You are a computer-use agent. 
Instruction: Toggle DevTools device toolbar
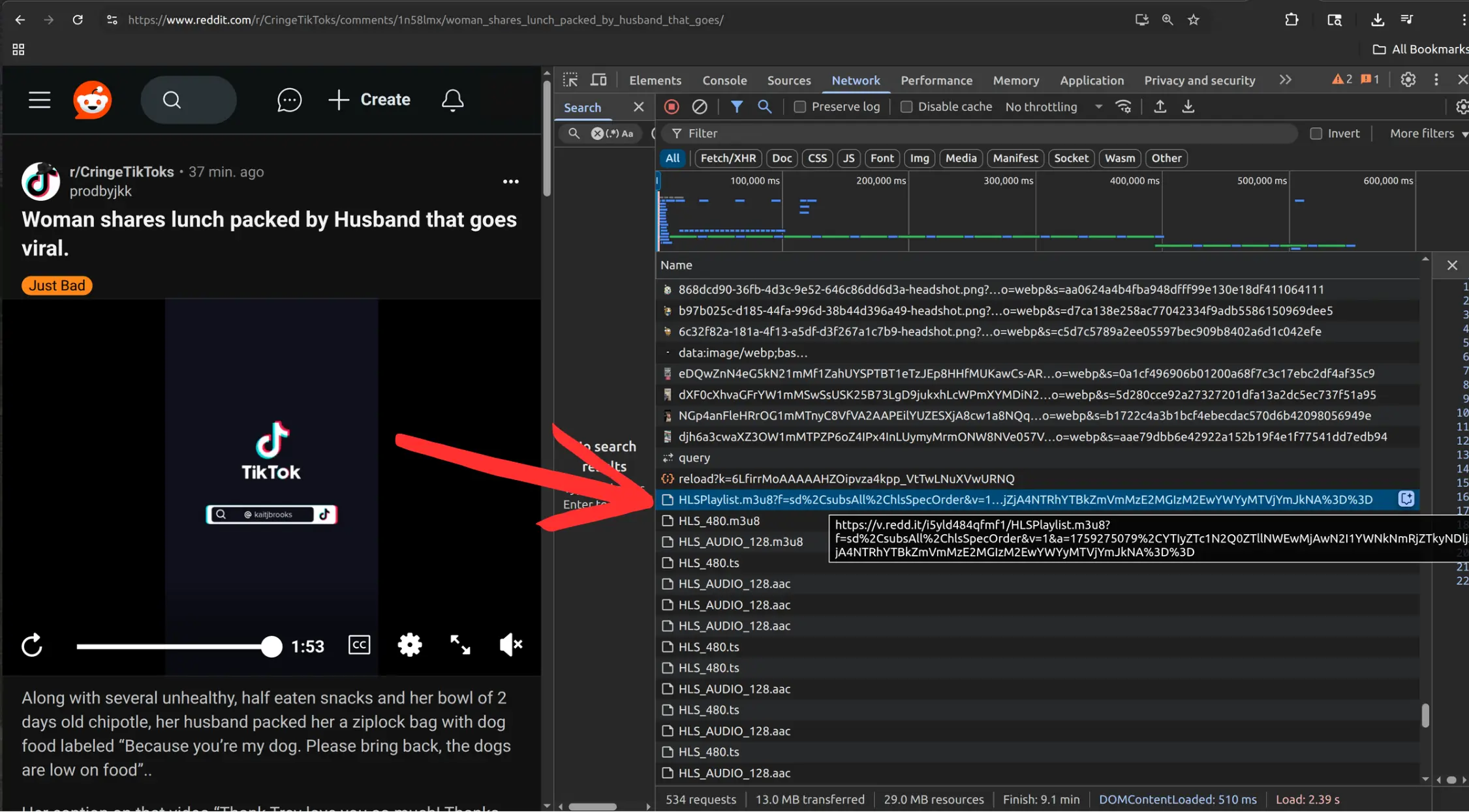(x=598, y=80)
